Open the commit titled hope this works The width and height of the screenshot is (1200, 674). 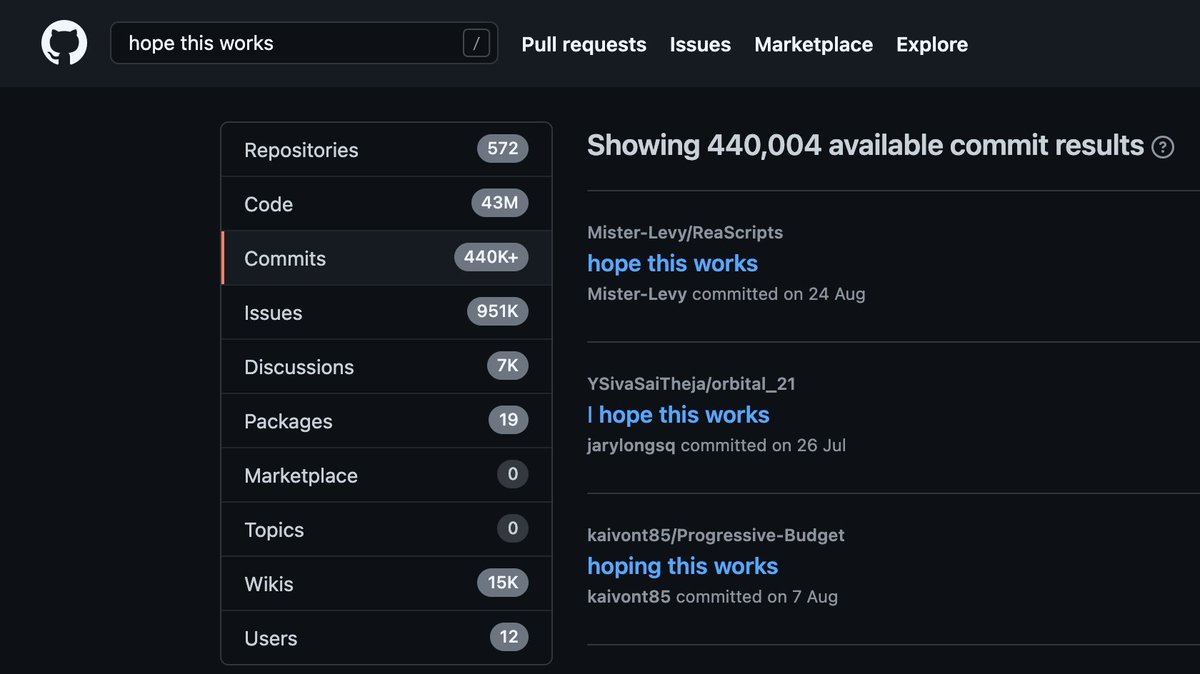pyautogui.click(x=672, y=263)
